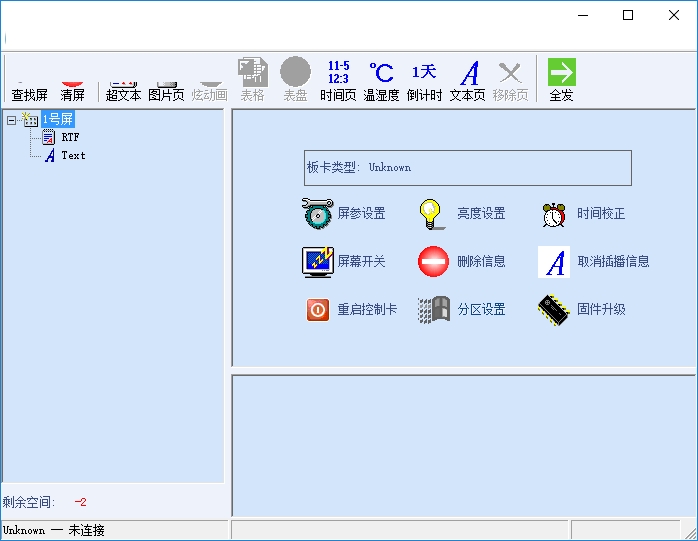Click the 炫动画 animation toolbar item

coord(210,92)
